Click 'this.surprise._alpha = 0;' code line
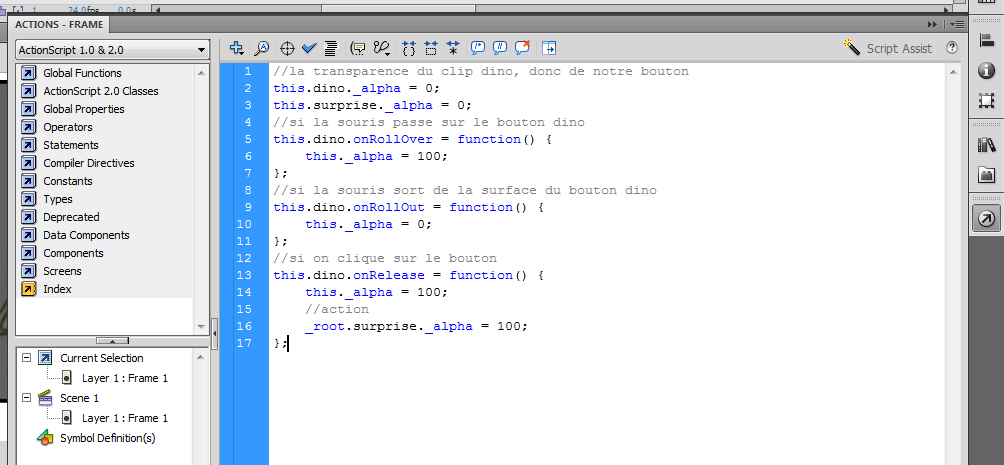The width and height of the screenshot is (1004, 465). click(372, 105)
